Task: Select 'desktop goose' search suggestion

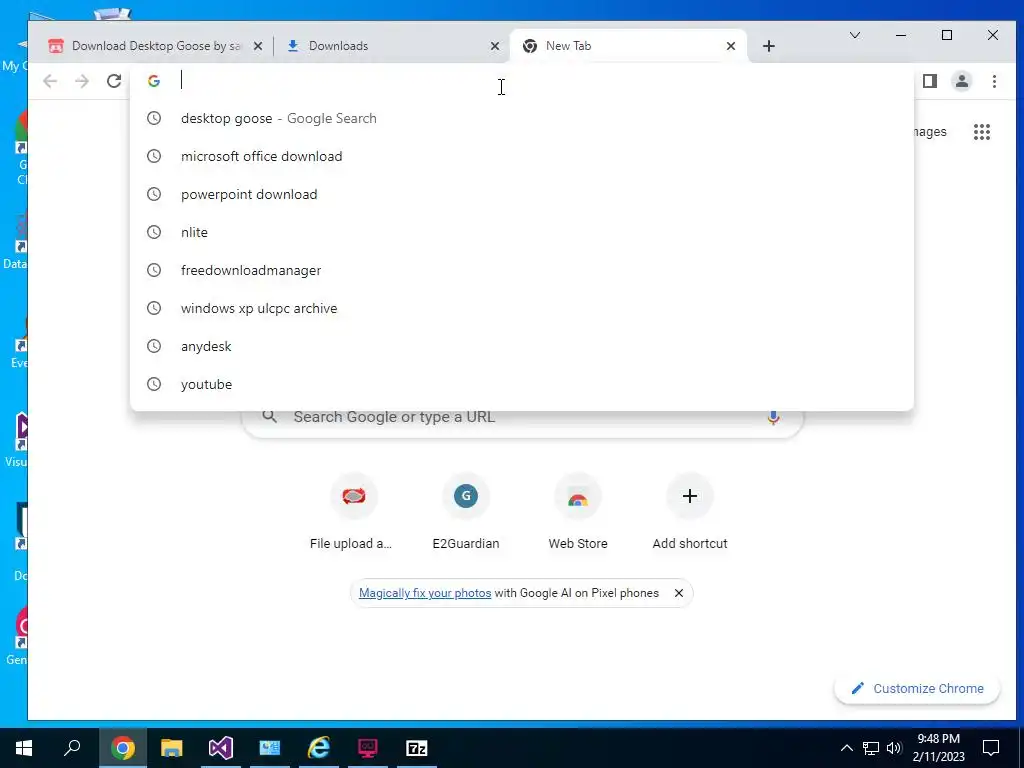Action: 522,118
